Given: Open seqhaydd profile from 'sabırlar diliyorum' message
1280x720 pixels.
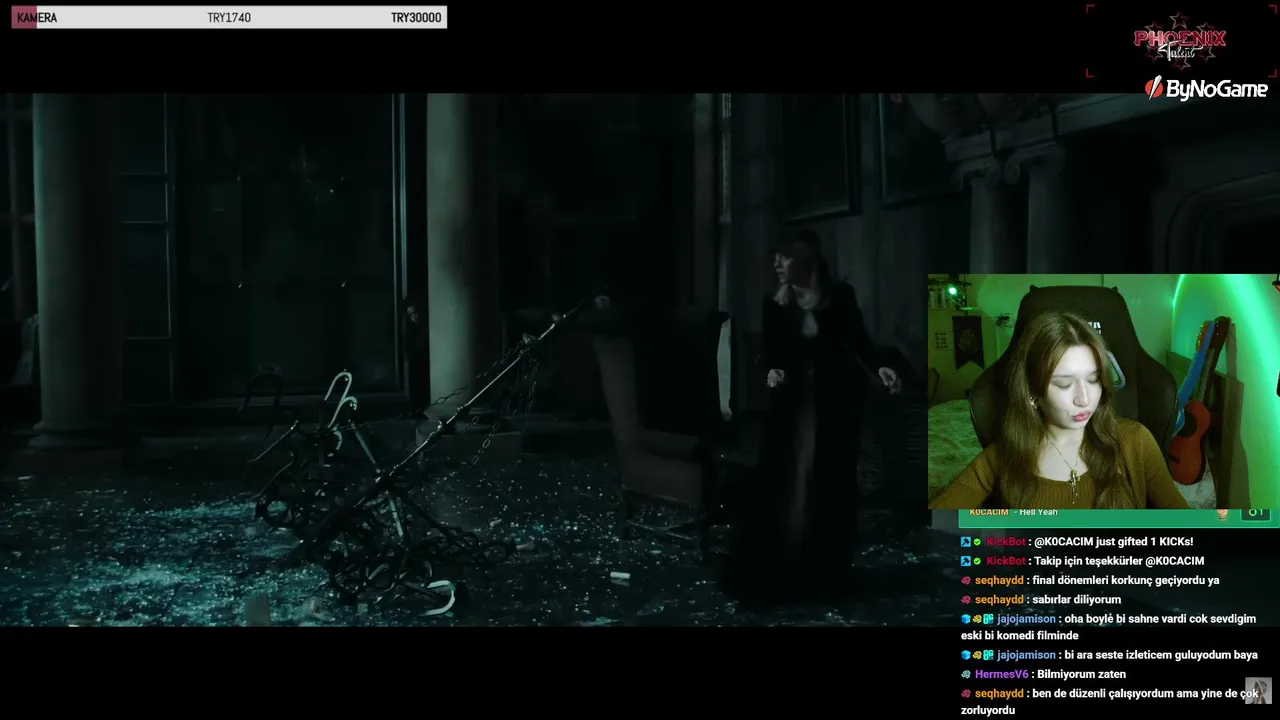Looking at the screenshot, I should (x=999, y=600).
